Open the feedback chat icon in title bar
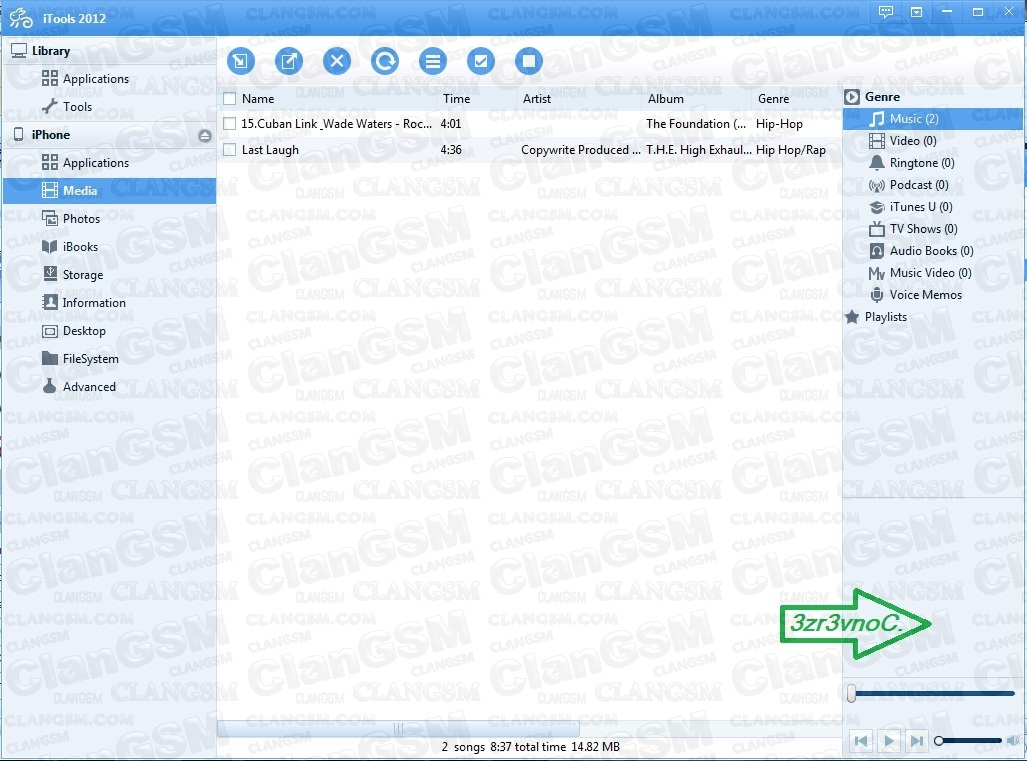 pos(886,12)
